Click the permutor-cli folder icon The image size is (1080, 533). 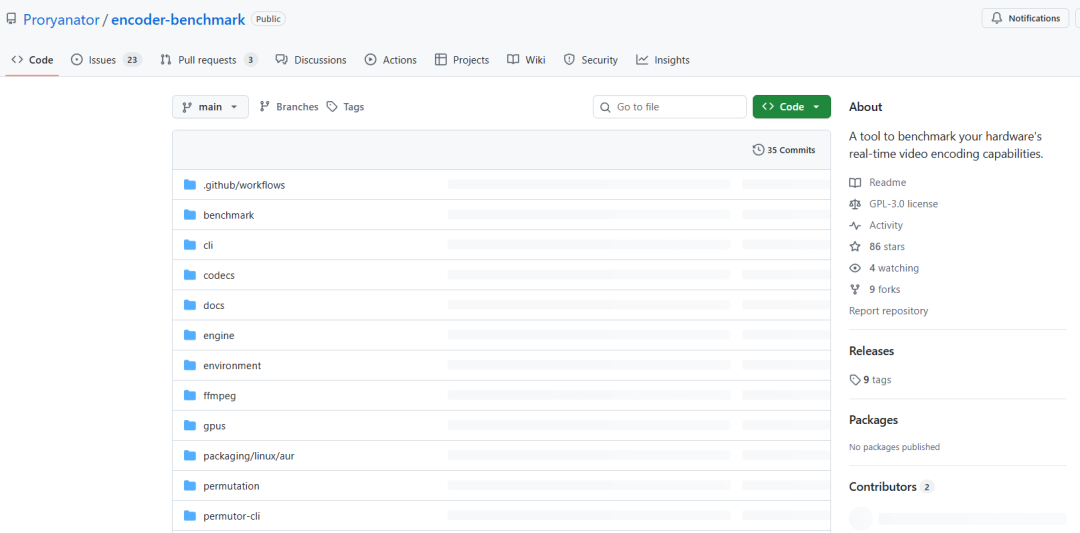(190, 516)
